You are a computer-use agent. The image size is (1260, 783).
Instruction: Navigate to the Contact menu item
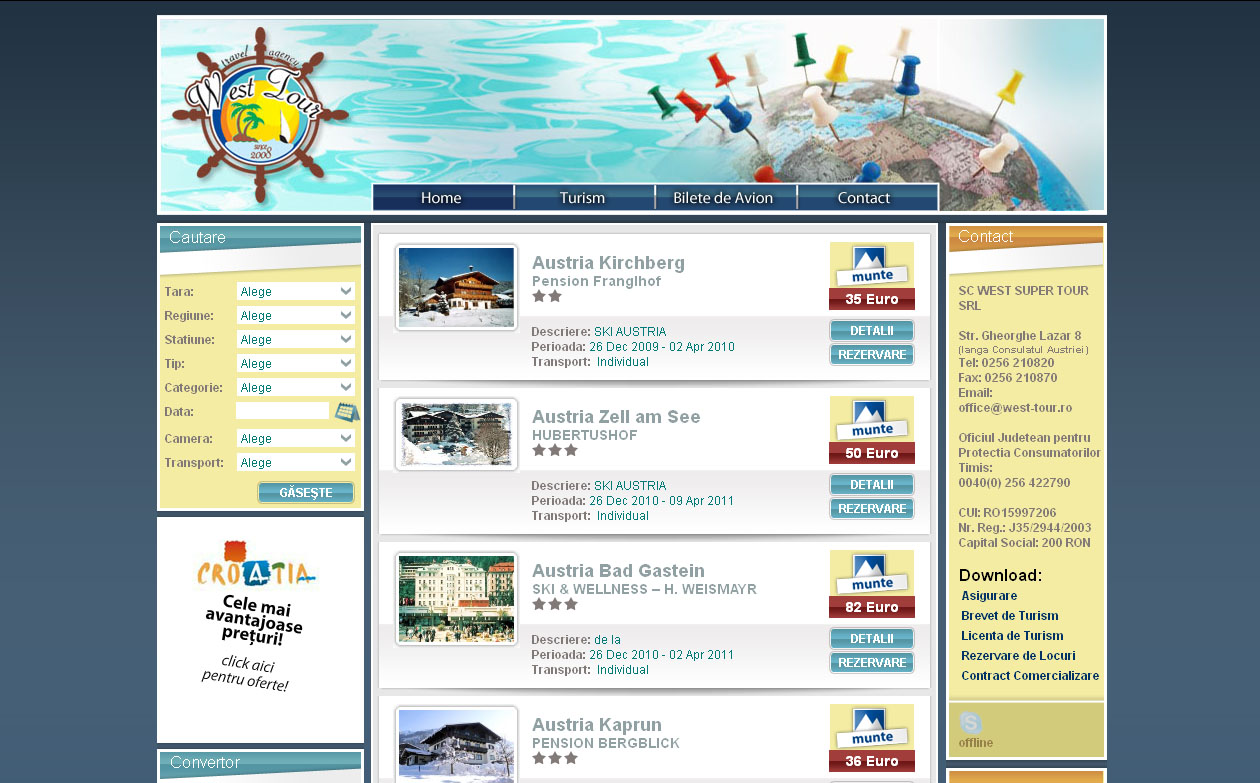[x=865, y=198]
